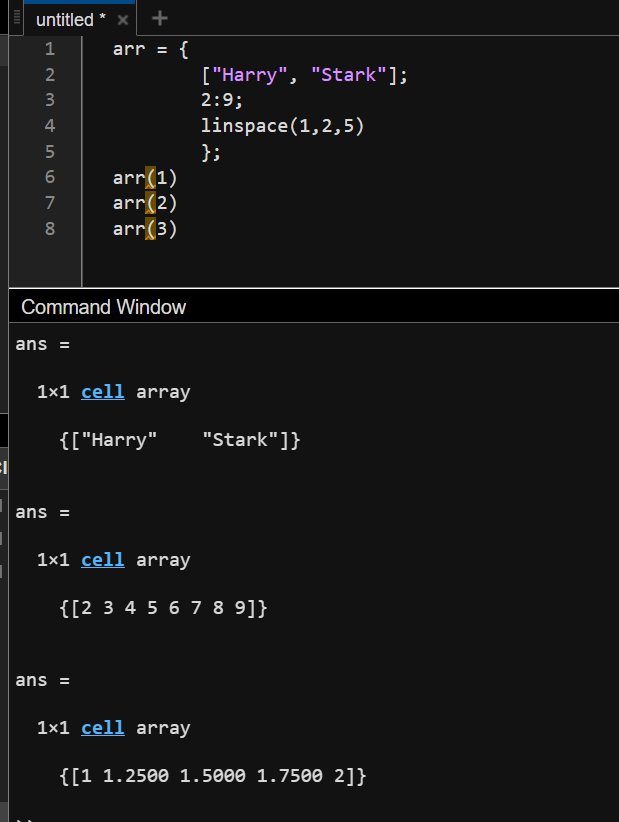The image size is (619, 822).
Task: Open a new editor tab with plus
Action: click(159, 19)
